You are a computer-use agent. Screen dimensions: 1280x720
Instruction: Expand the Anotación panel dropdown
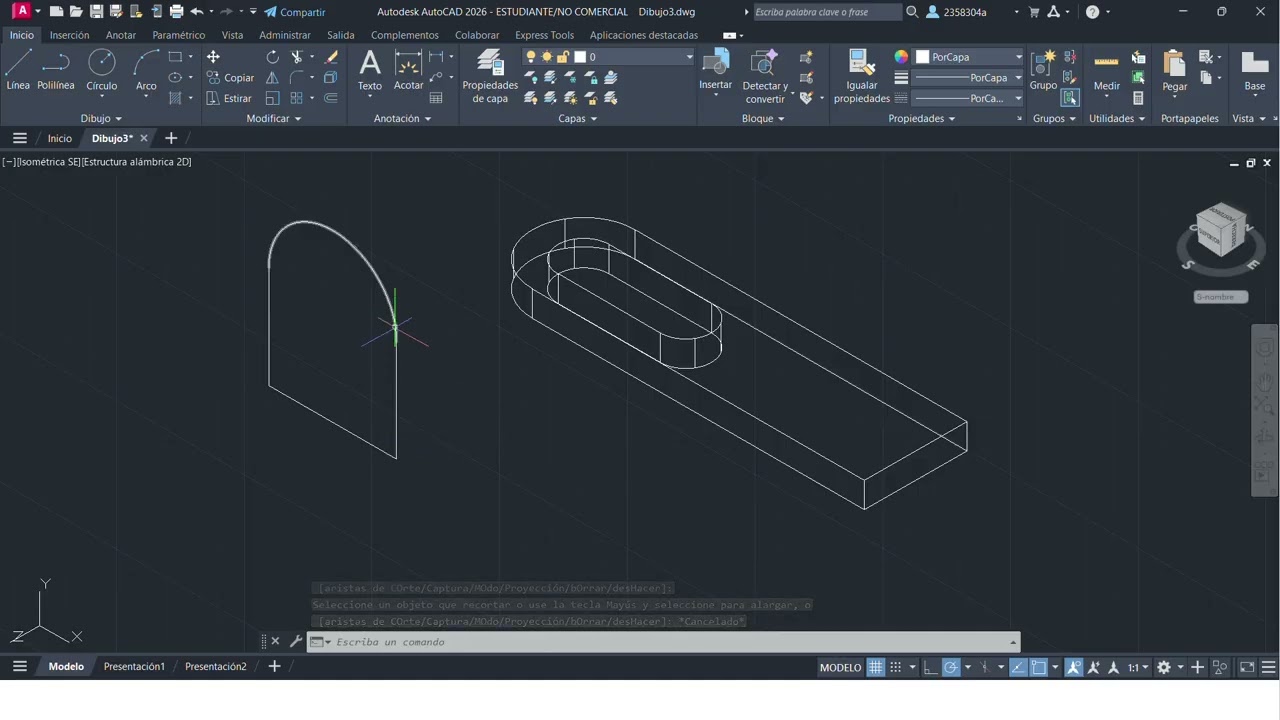click(x=402, y=118)
